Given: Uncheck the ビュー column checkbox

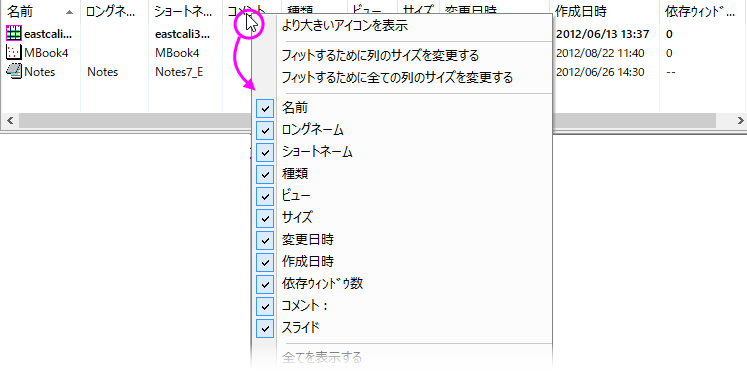Looking at the screenshot, I should [x=265, y=196].
